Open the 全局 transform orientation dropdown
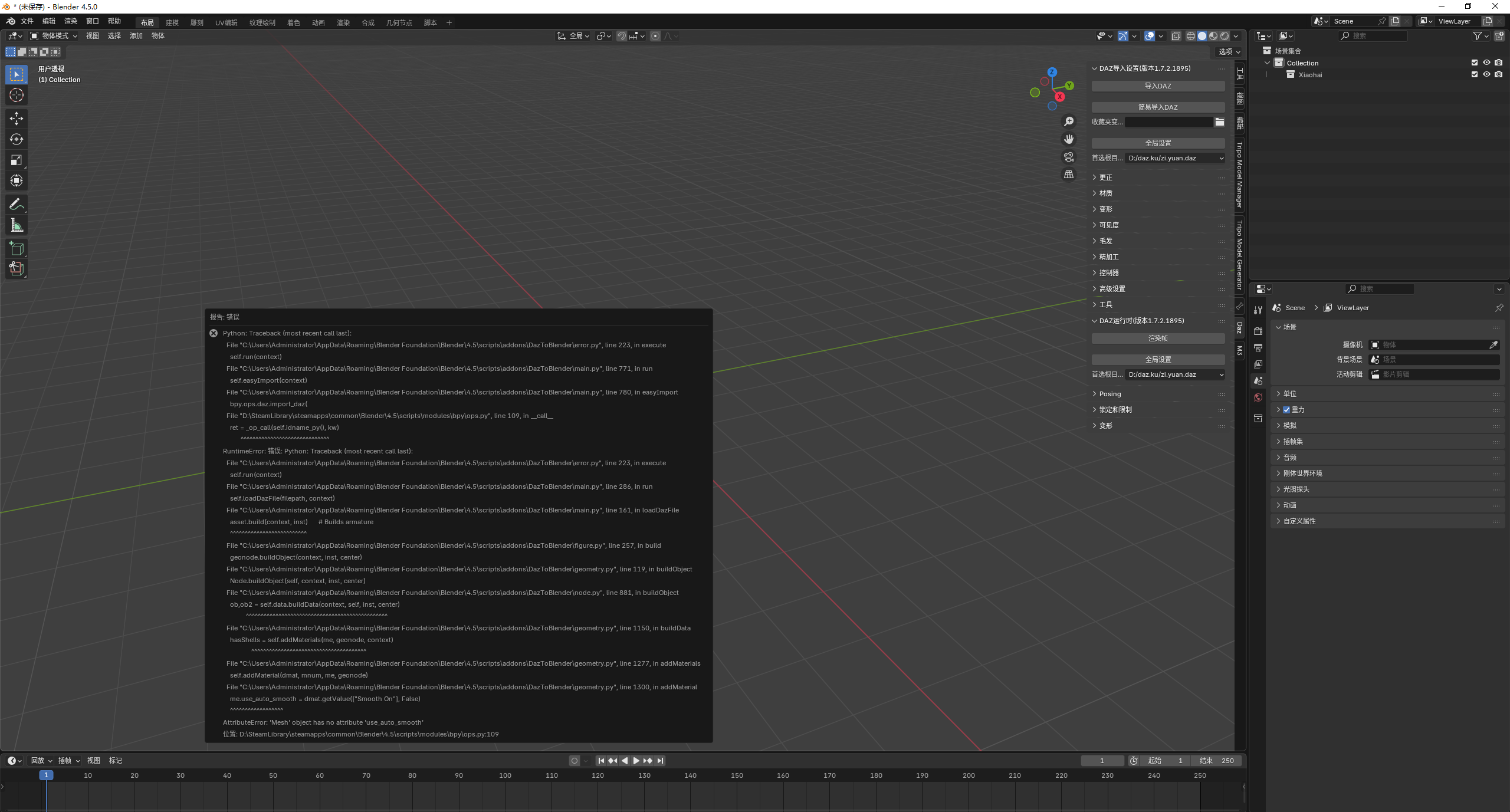The width and height of the screenshot is (1510, 812). (x=573, y=36)
